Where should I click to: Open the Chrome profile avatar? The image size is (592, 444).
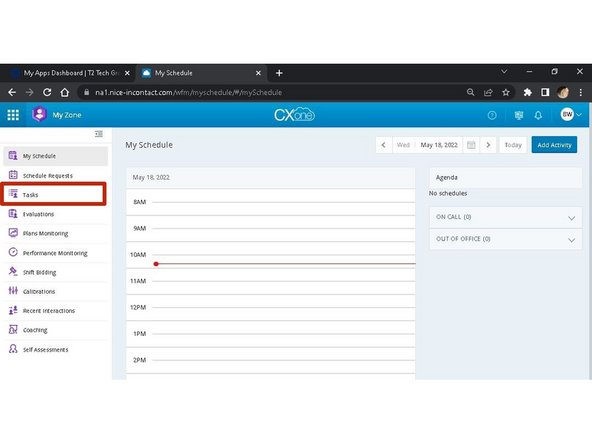pos(563,92)
